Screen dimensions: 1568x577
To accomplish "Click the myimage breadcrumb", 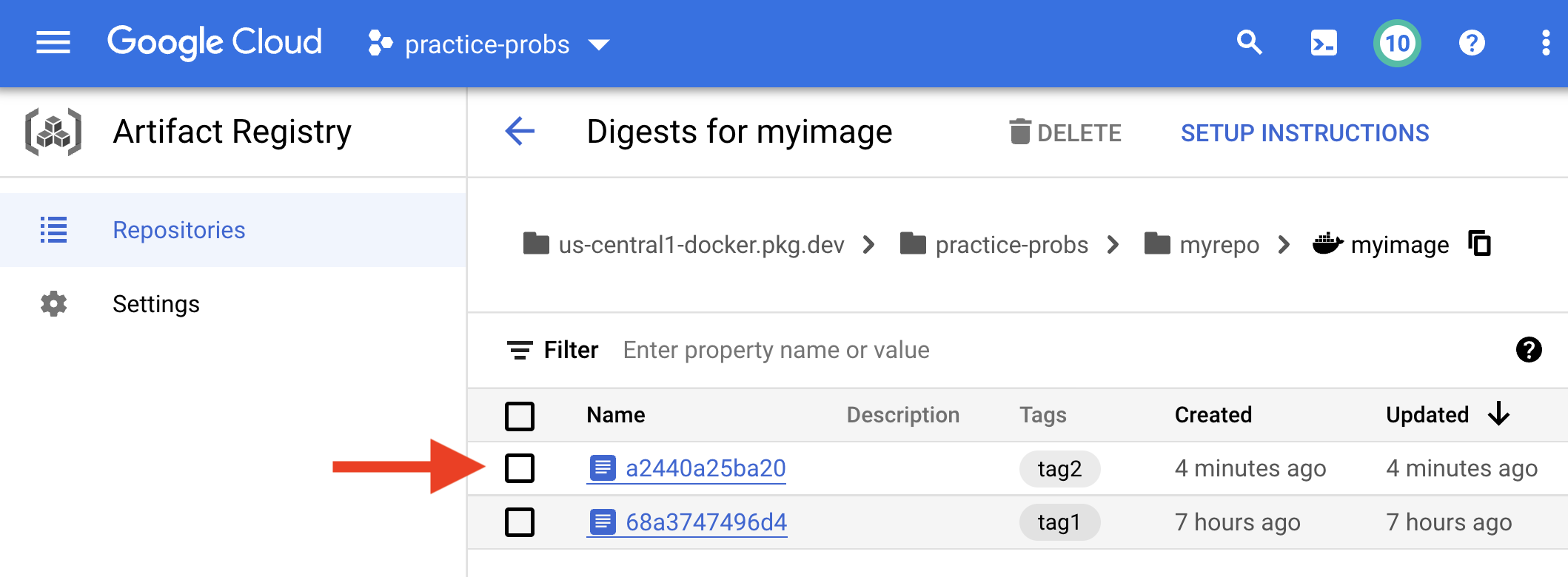I will (x=1400, y=245).
